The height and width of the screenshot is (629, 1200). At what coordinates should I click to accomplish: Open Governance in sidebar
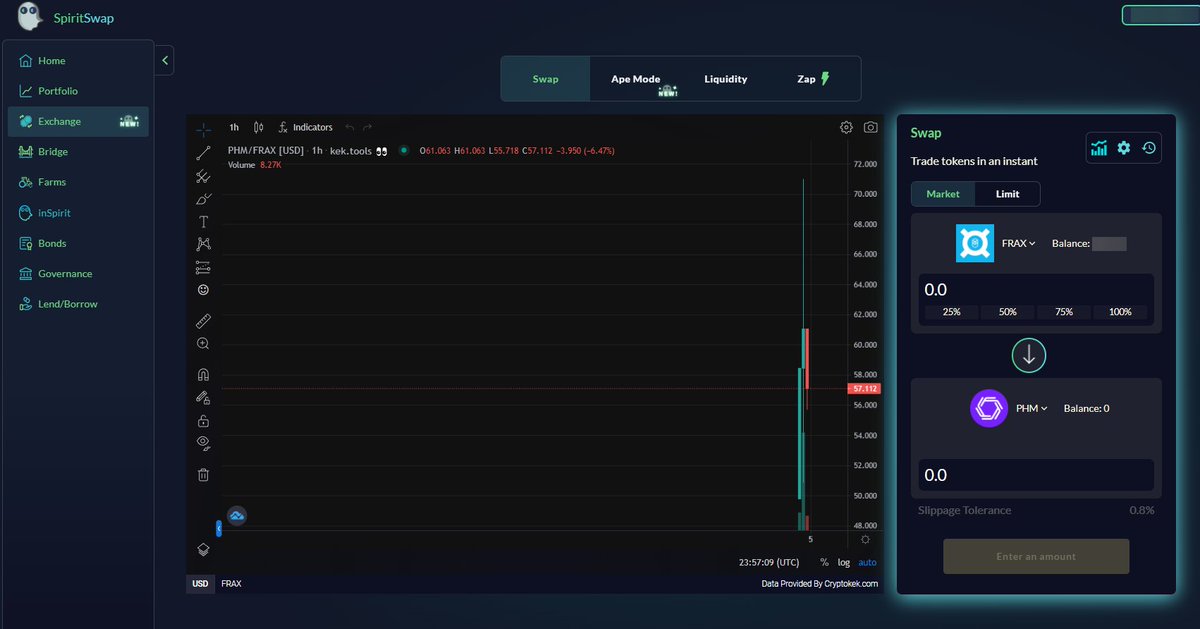coord(78,274)
